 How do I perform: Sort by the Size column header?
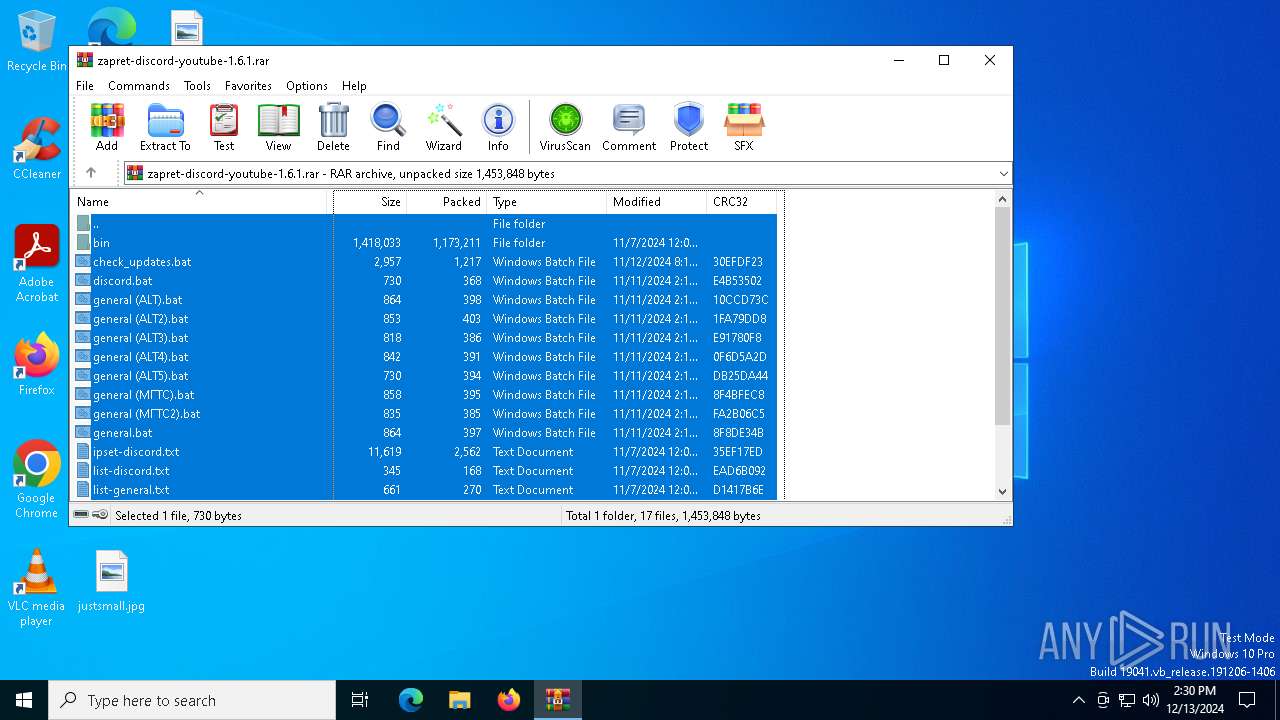pyautogui.click(x=370, y=202)
